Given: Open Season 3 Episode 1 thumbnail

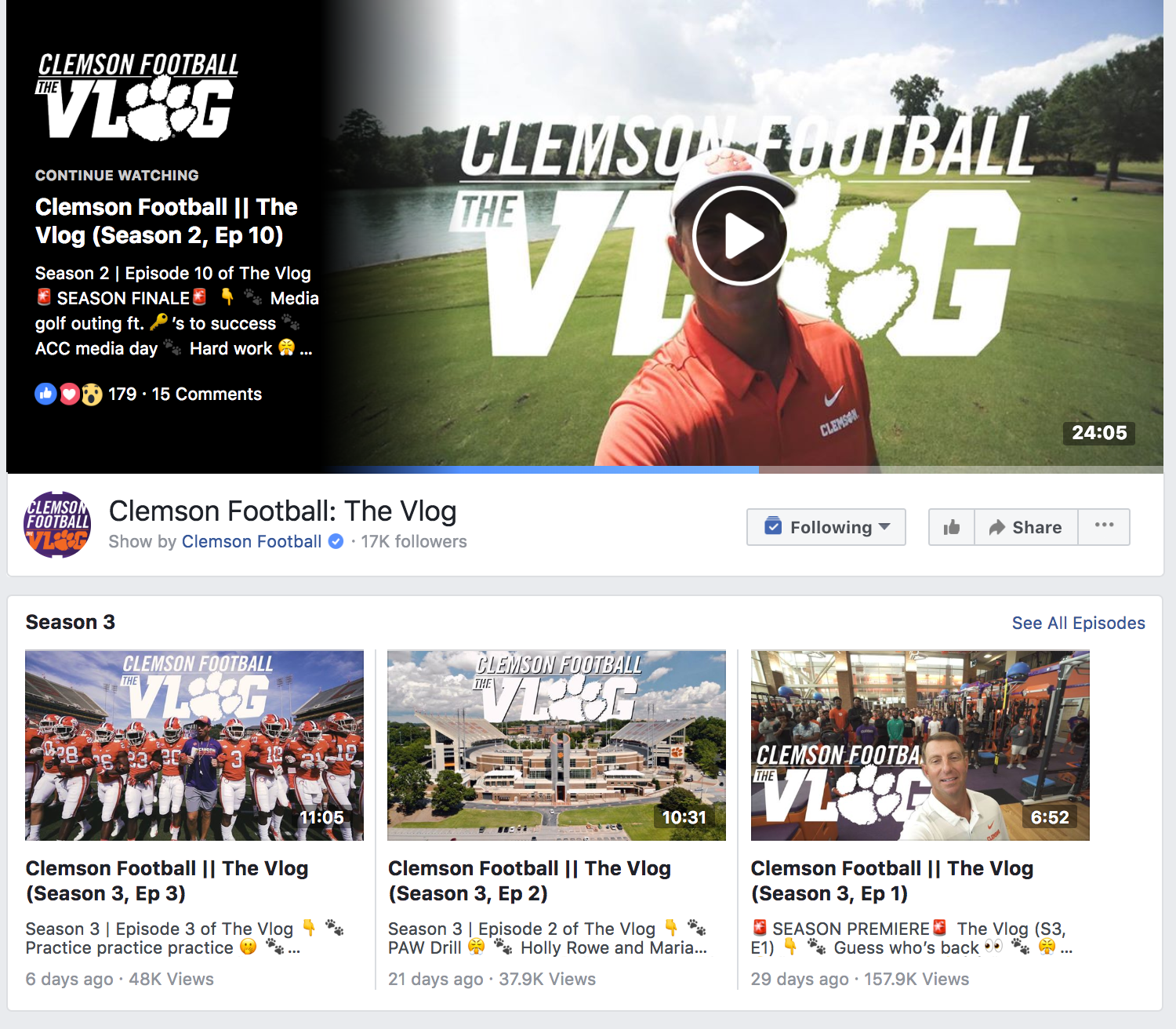Looking at the screenshot, I should (x=920, y=745).
